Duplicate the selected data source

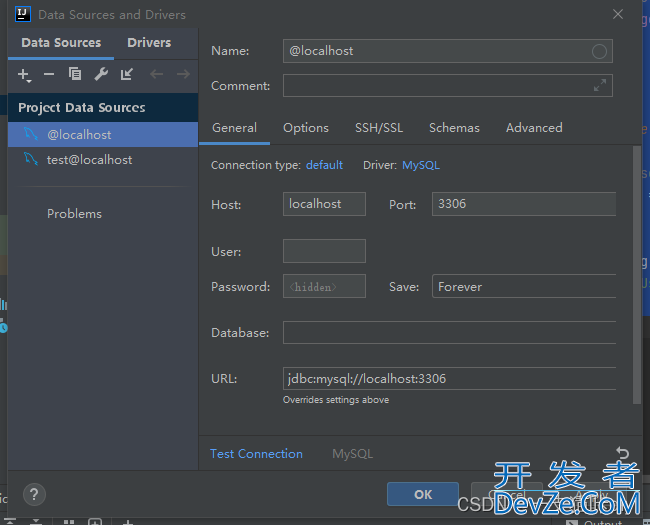(75, 74)
